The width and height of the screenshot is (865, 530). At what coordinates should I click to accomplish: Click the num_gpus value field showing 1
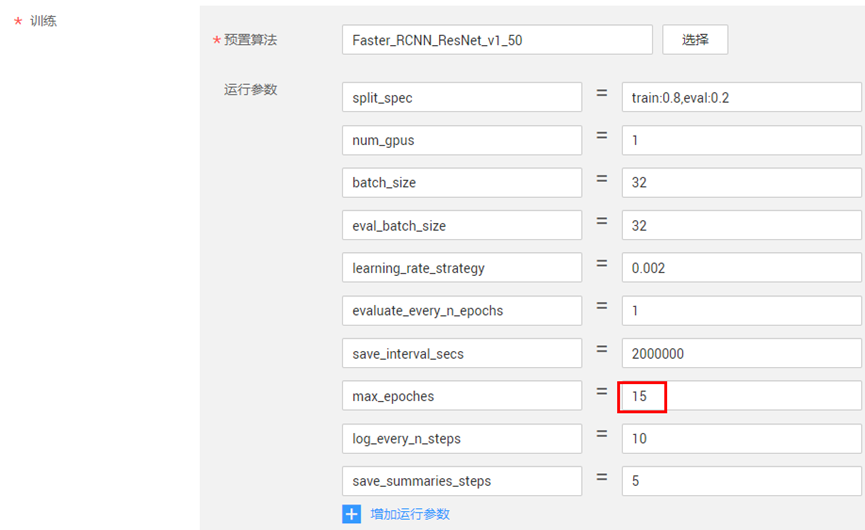[740, 140]
